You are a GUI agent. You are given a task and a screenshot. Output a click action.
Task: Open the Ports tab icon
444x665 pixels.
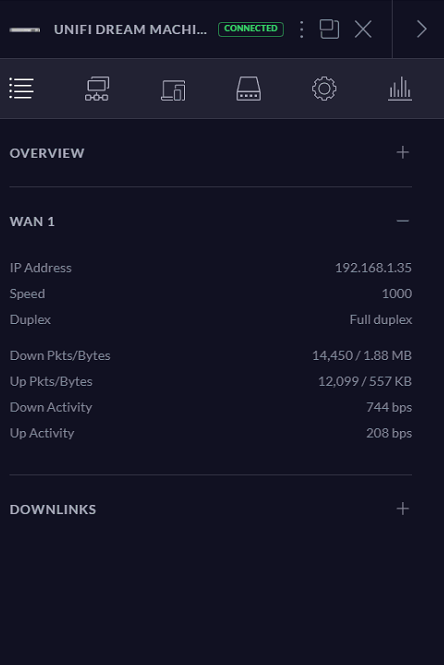[x=249, y=89]
